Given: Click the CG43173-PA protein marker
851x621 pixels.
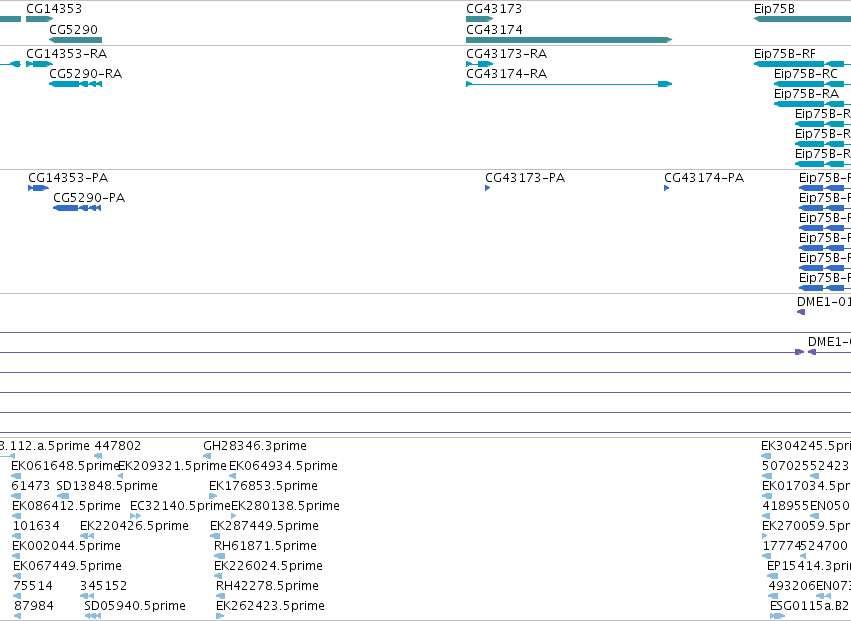Looking at the screenshot, I should [487, 188].
